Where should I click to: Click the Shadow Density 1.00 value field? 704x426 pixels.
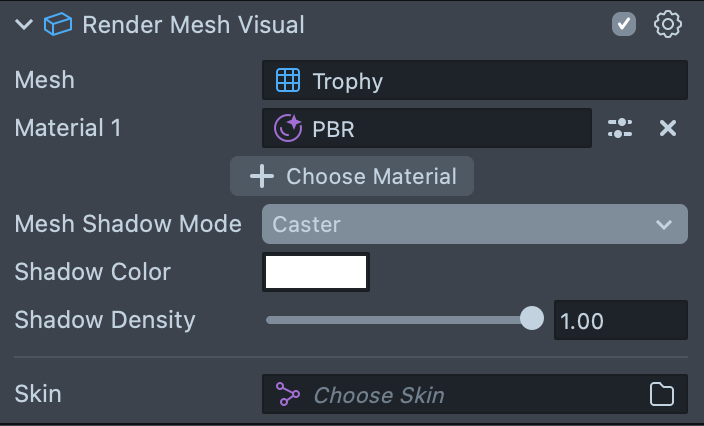point(620,320)
